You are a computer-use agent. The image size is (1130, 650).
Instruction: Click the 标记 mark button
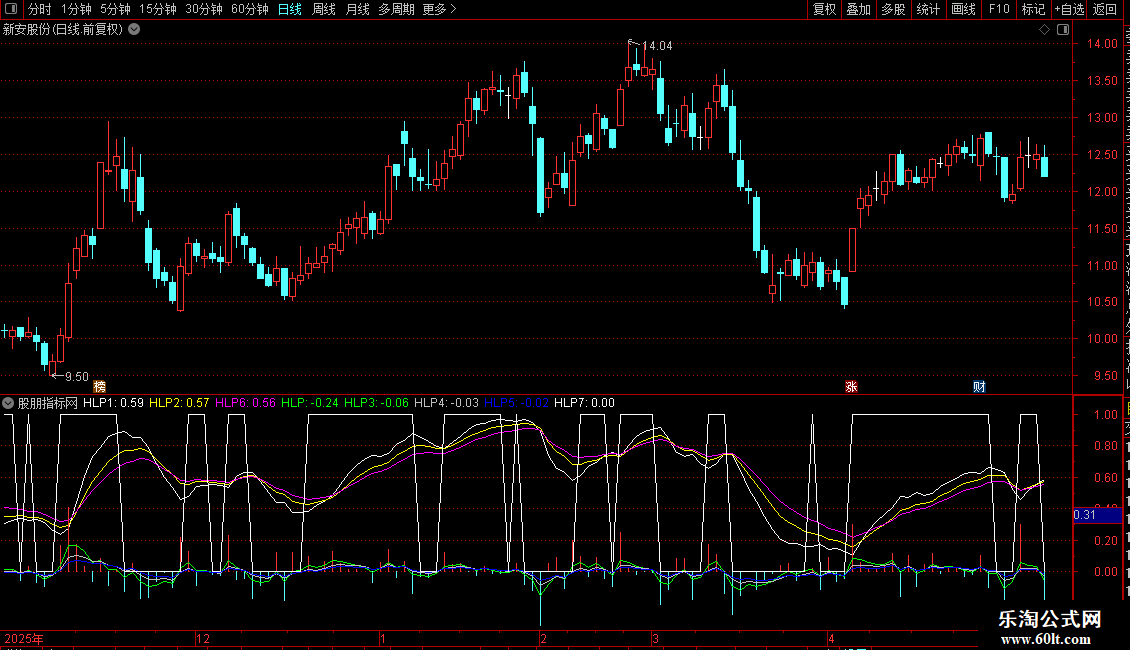(1033, 9)
